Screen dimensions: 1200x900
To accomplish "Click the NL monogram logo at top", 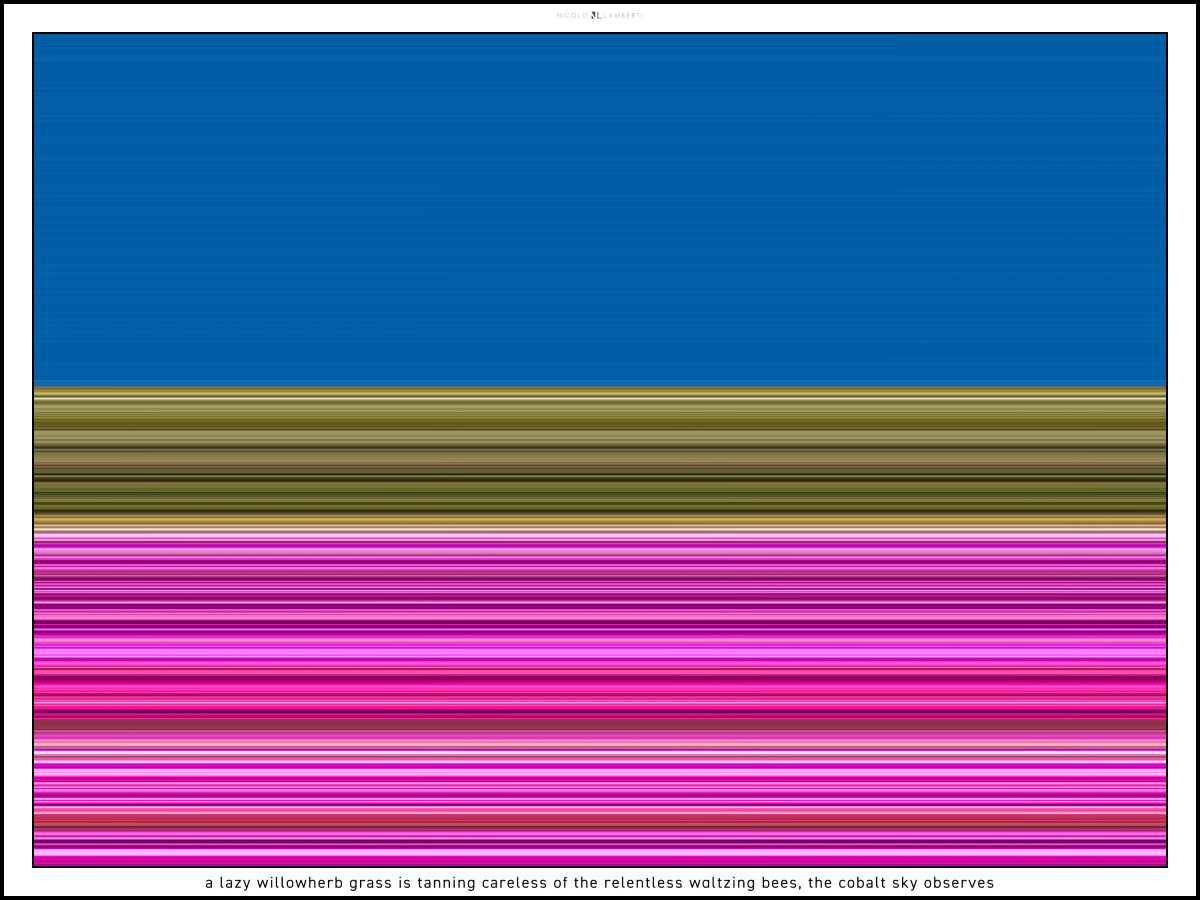I will click(x=596, y=16).
